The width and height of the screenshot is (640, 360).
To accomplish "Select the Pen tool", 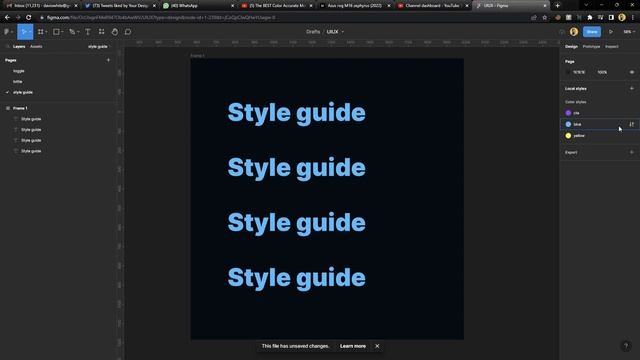I will (x=72, y=31).
